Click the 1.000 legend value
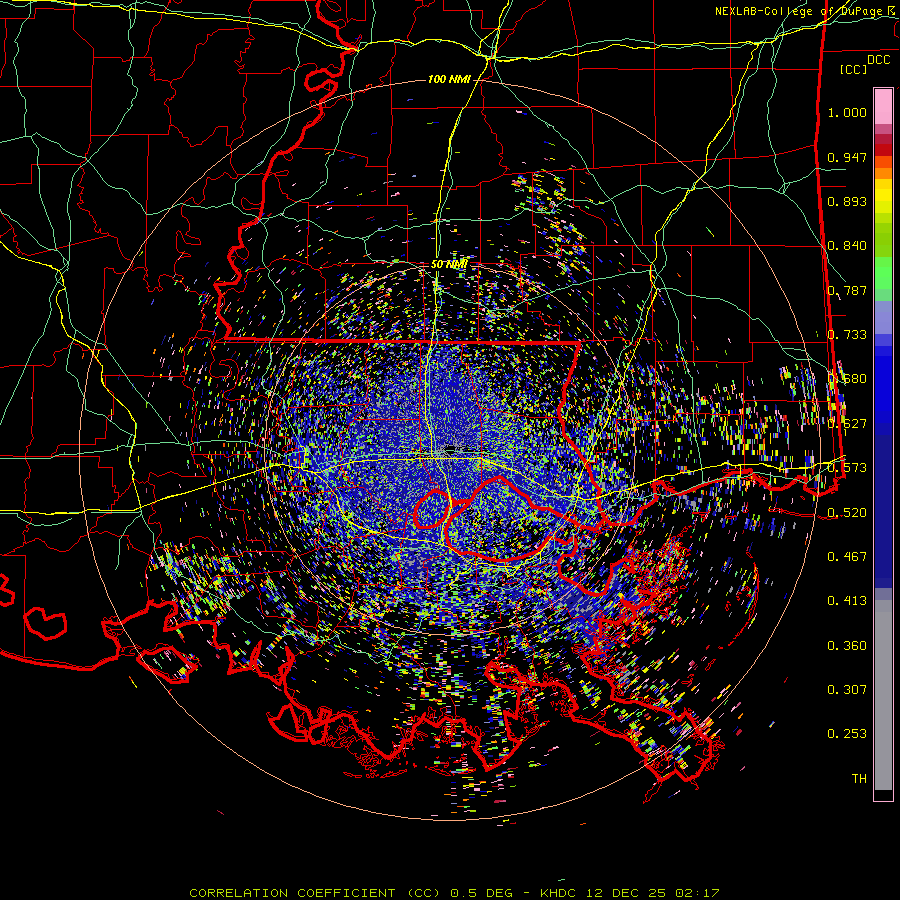The width and height of the screenshot is (900, 900). tap(847, 112)
